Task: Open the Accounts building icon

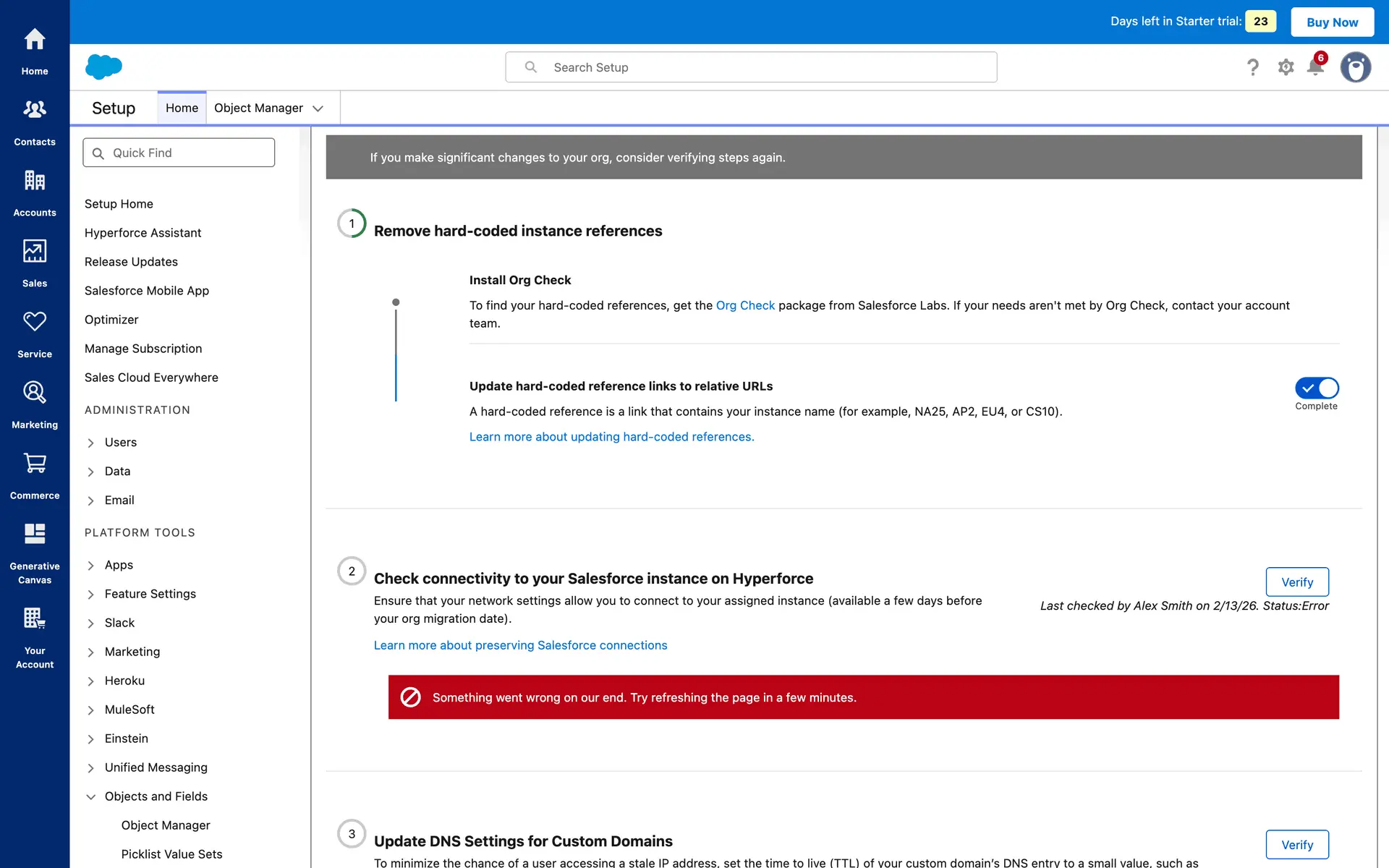Action: point(34,181)
